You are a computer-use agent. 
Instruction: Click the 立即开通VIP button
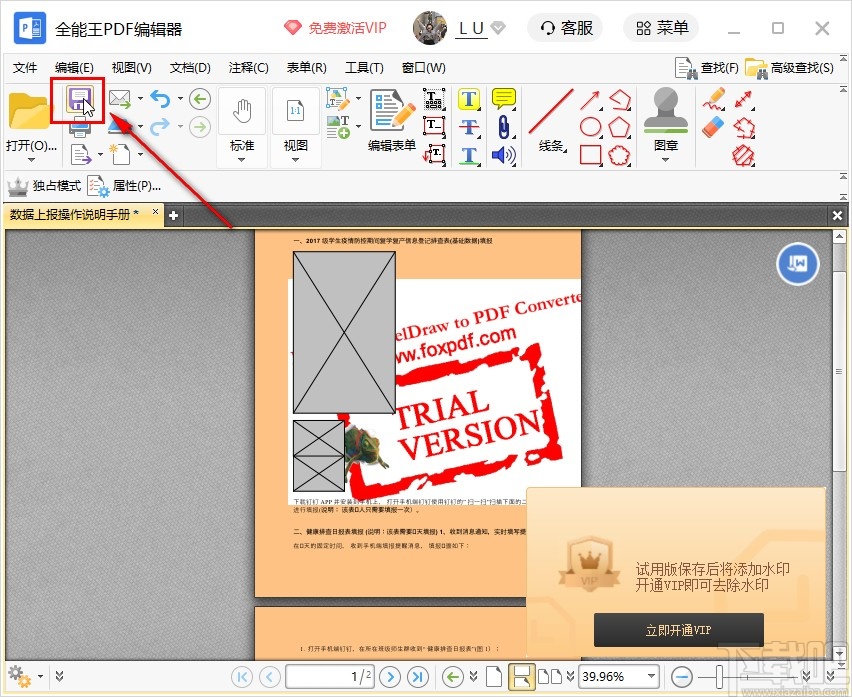tap(679, 630)
